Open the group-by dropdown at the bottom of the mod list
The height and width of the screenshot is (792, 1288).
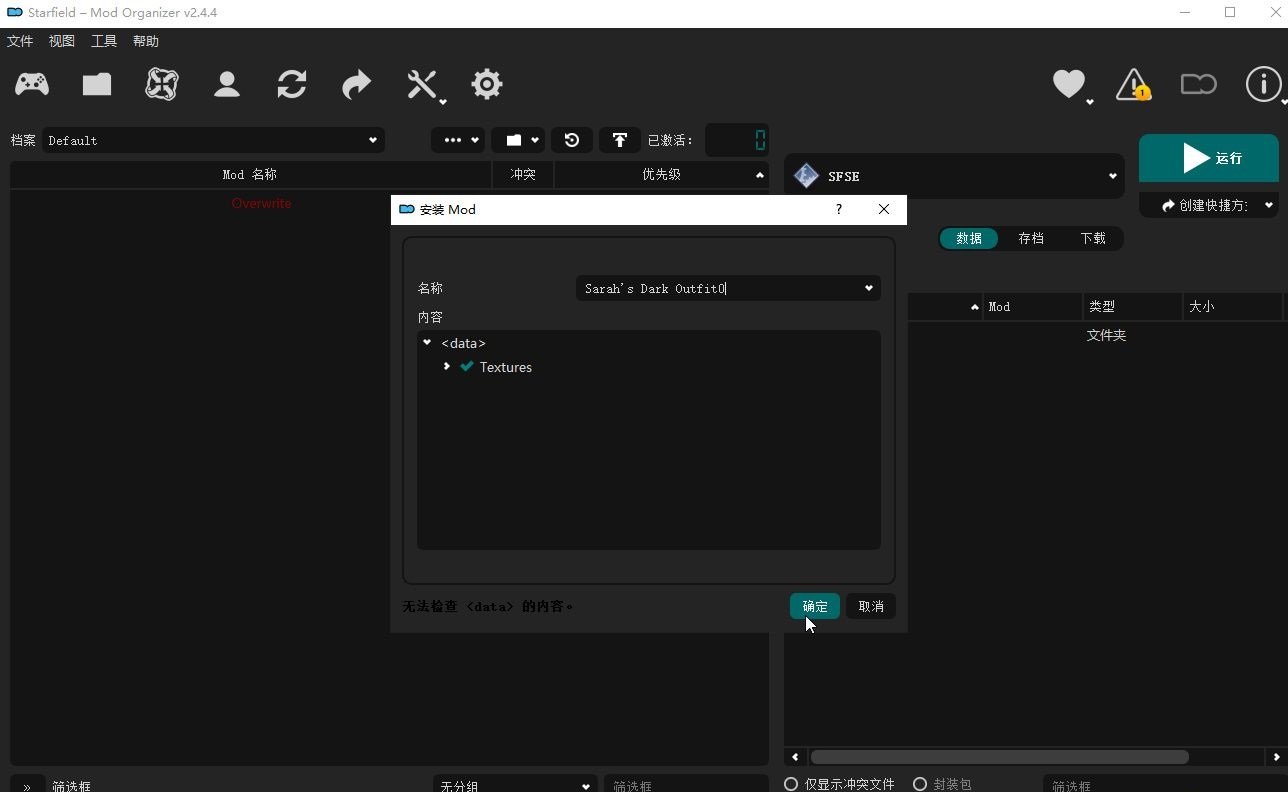[x=515, y=786]
